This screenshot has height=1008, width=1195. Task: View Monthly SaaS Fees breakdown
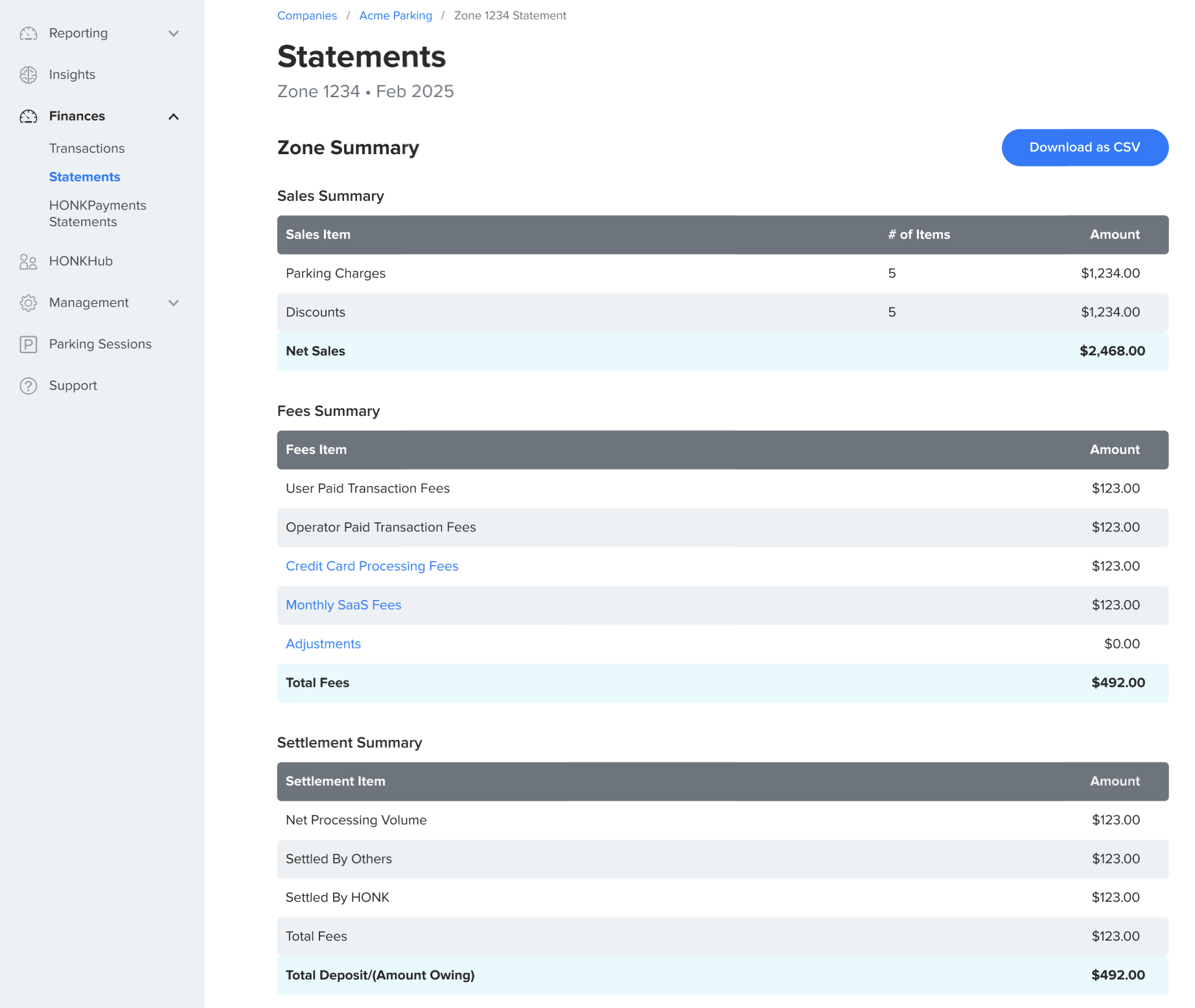click(x=343, y=604)
